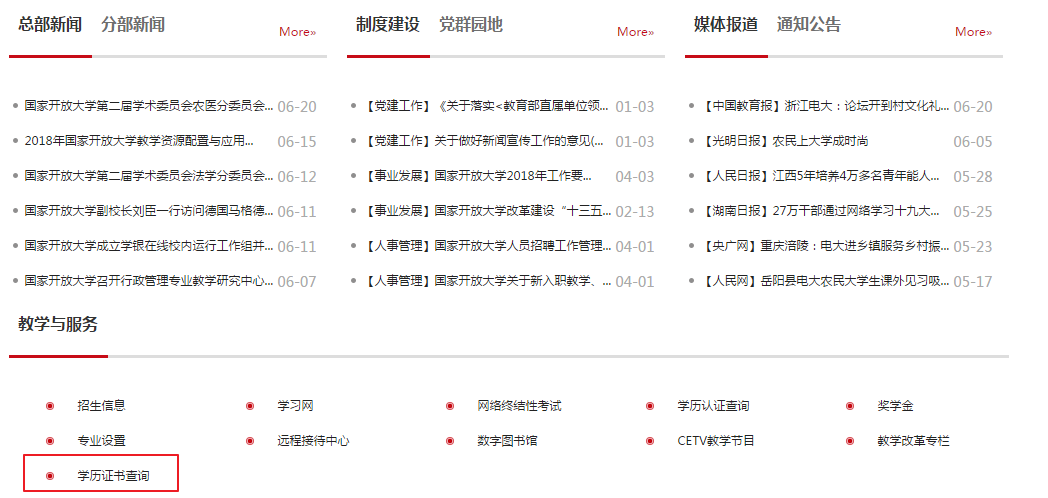Select the 党群园地 tab
This screenshot has width=1048, height=498.
coord(470,25)
